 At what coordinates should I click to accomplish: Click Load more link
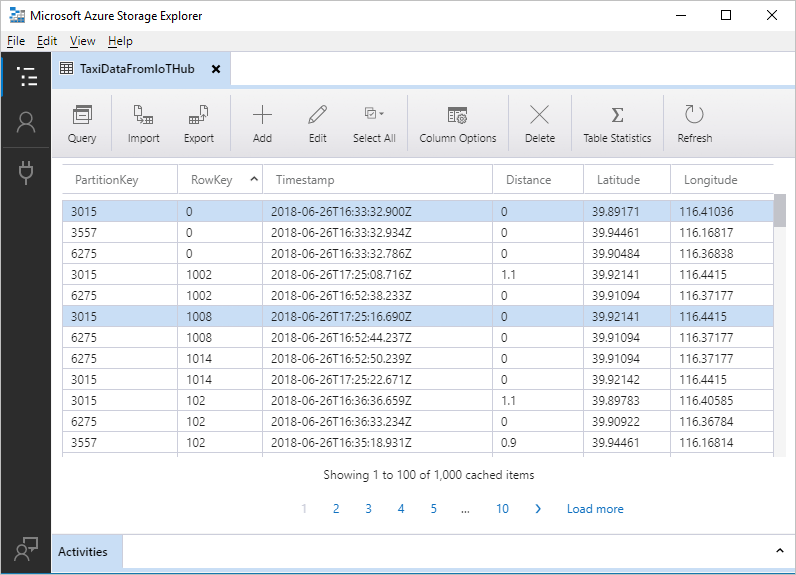point(595,509)
